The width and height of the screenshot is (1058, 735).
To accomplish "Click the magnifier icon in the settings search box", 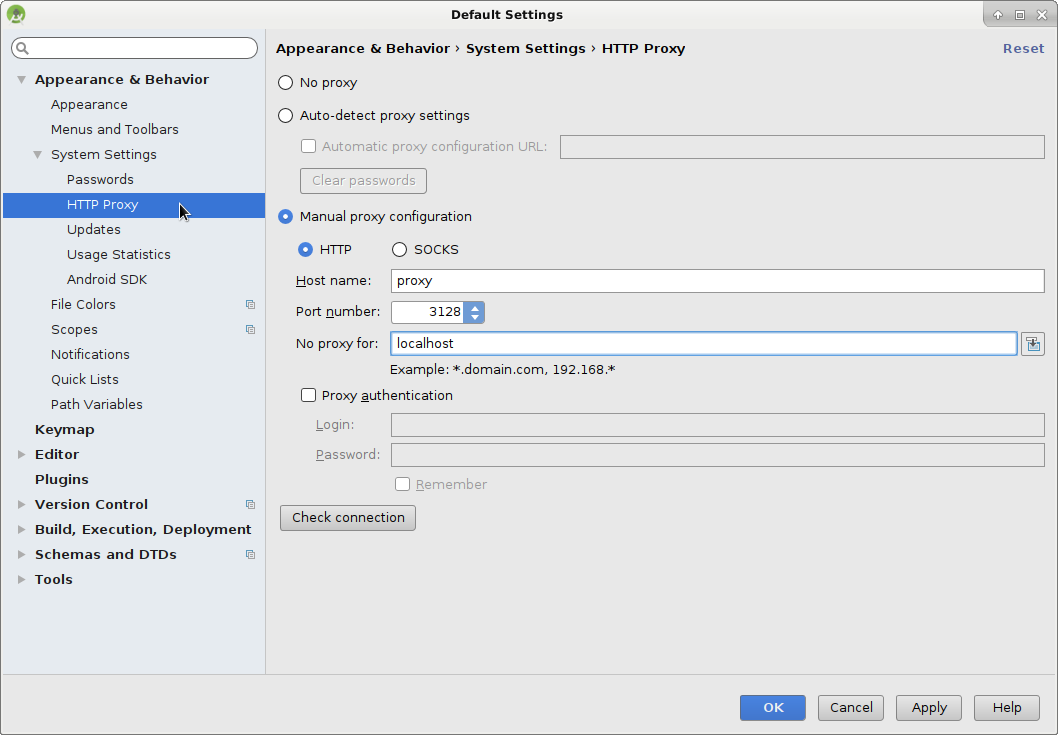I will [x=19, y=47].
